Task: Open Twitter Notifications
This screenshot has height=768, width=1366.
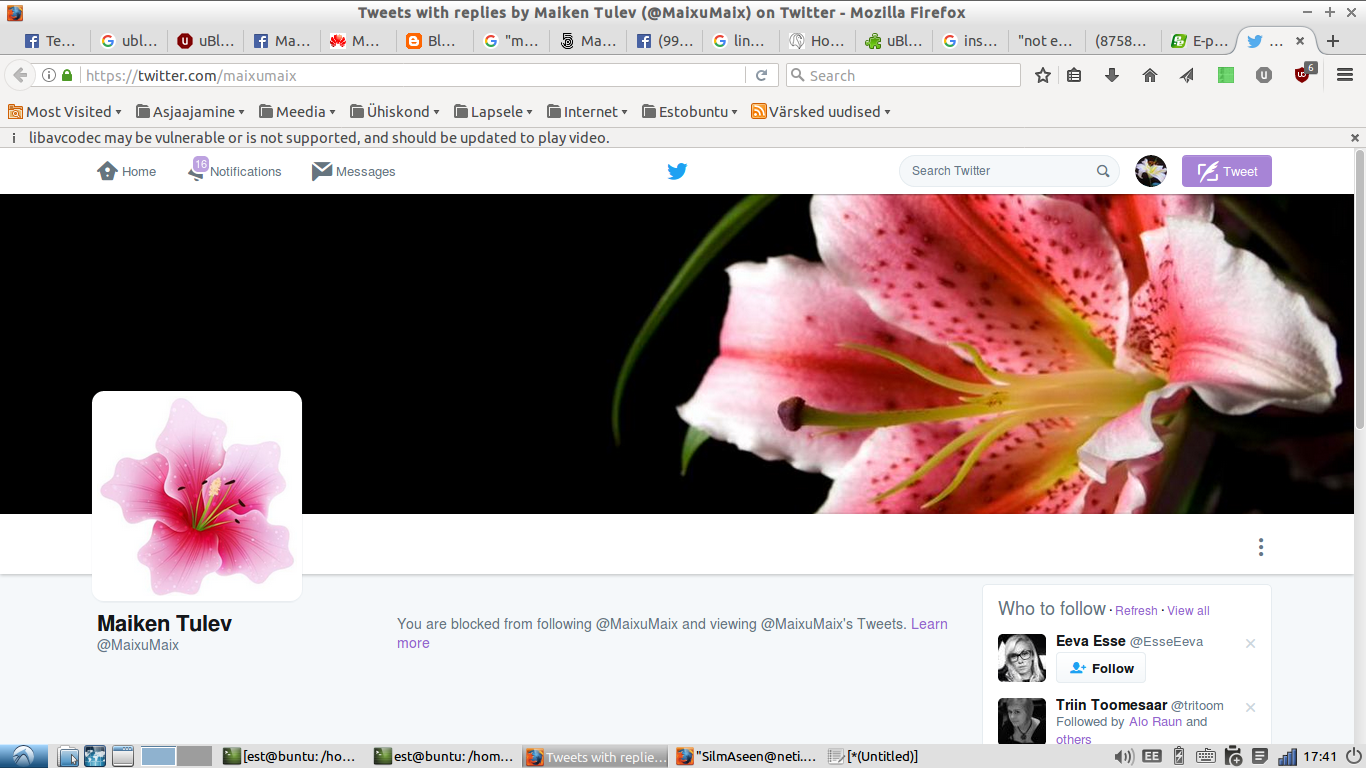Action: (x=235, y=171)
